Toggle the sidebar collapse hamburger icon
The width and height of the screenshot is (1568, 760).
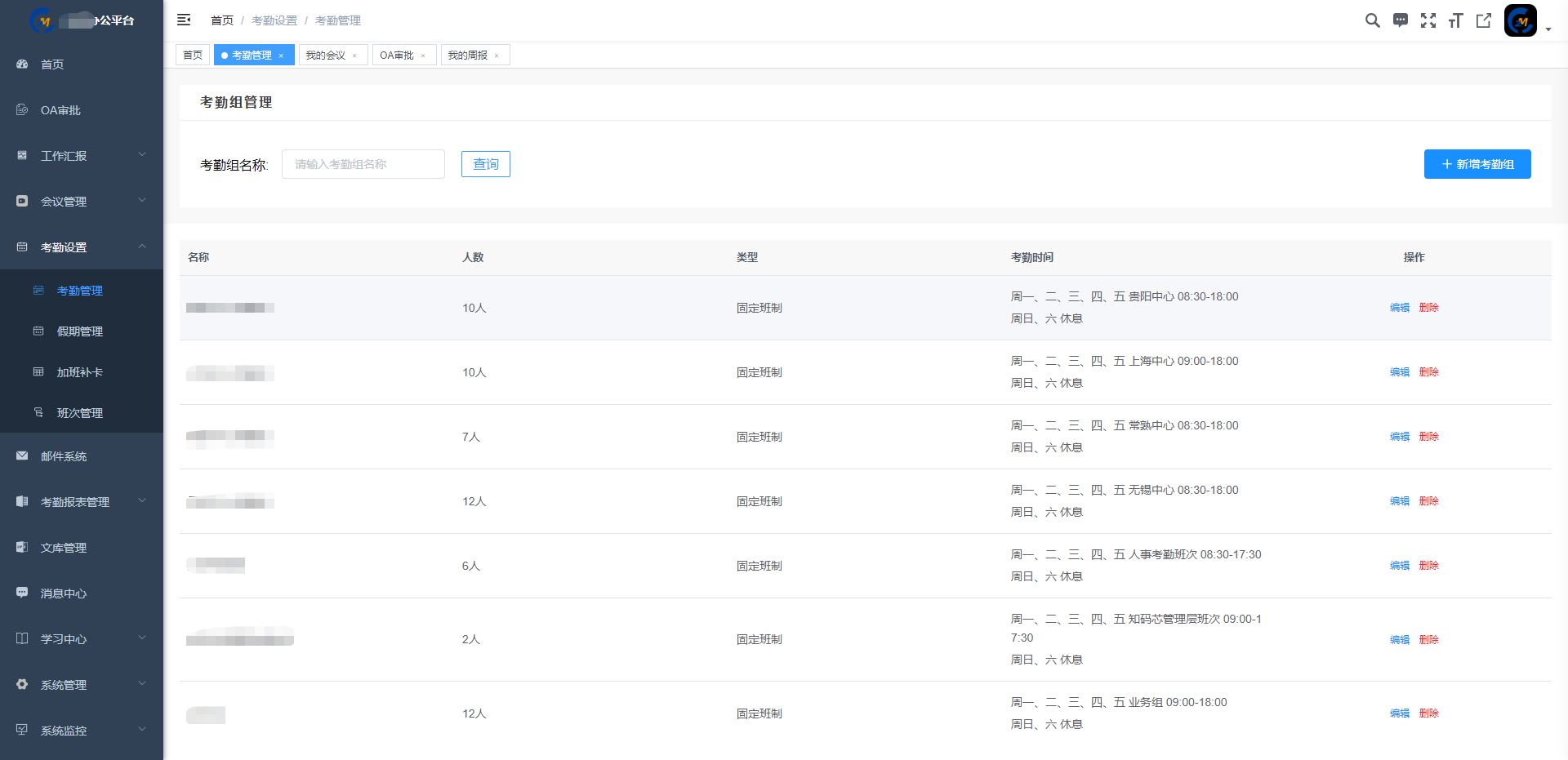184,20
